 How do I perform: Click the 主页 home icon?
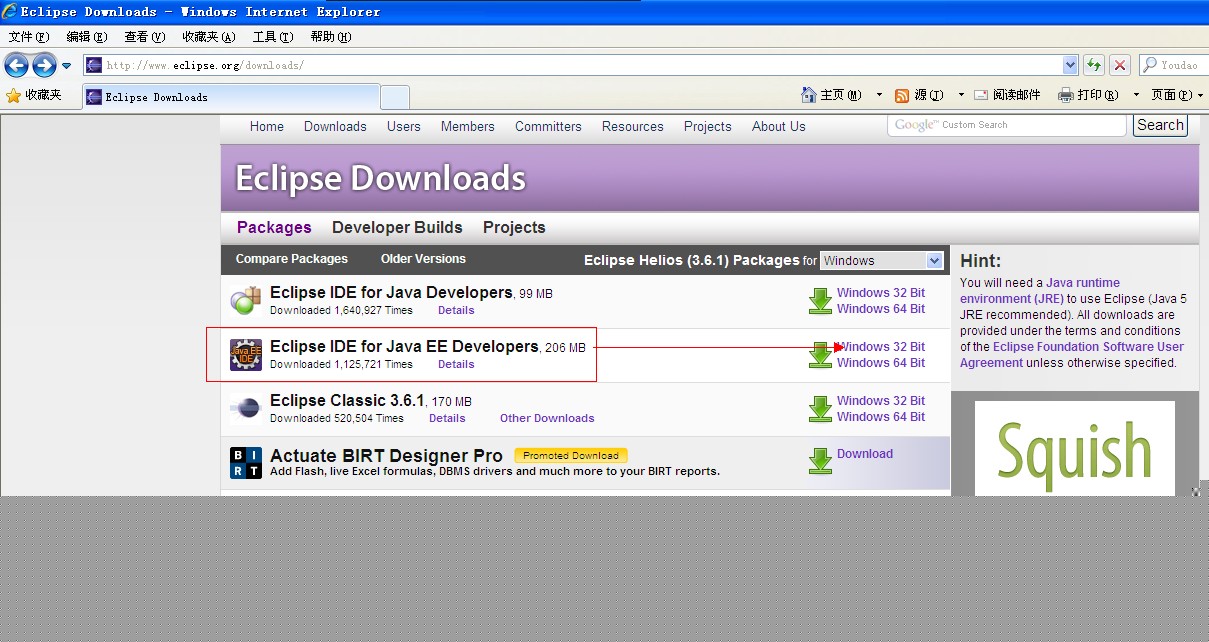click(809, 95)
